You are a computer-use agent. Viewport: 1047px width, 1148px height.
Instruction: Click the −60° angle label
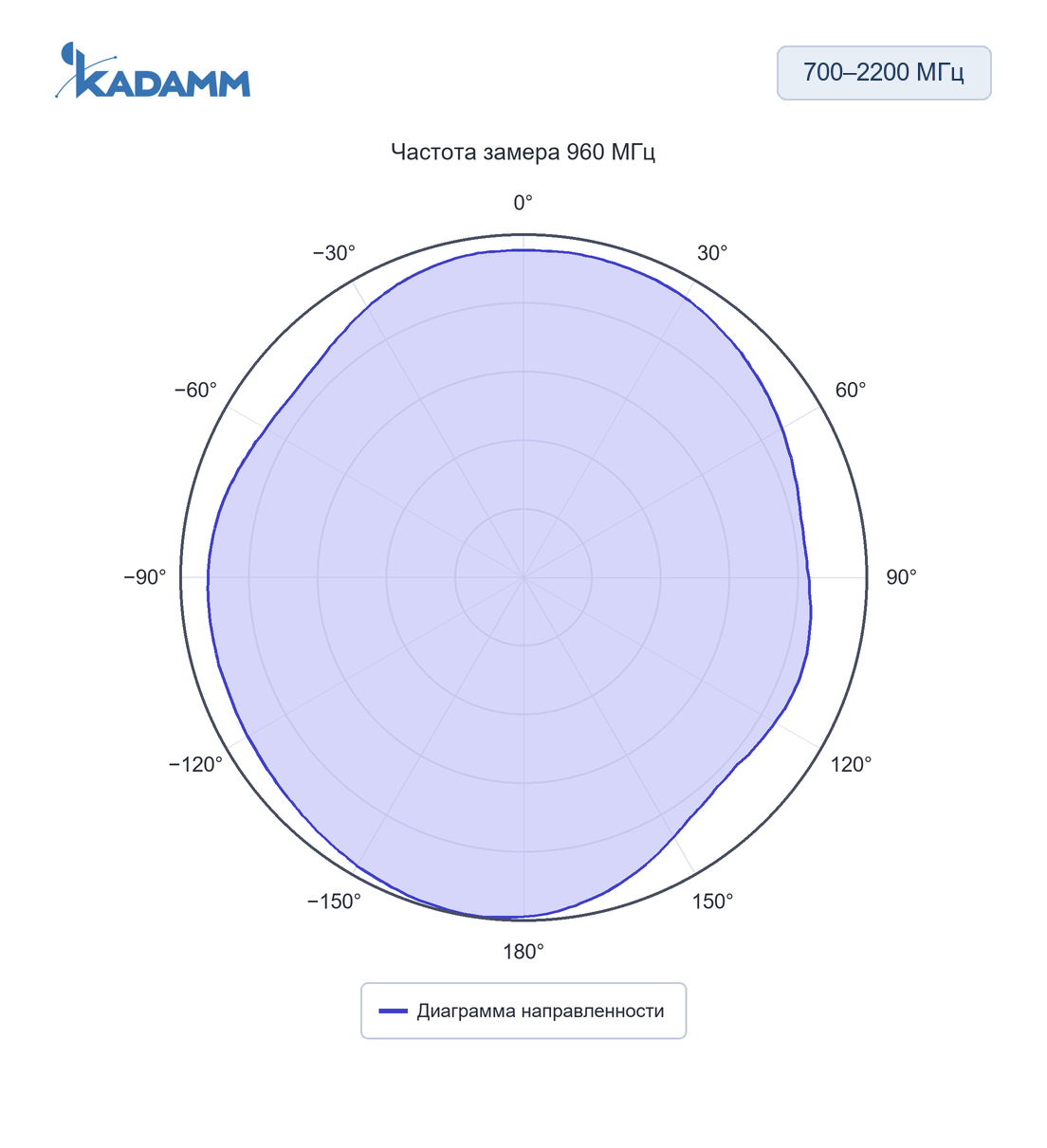195,391
